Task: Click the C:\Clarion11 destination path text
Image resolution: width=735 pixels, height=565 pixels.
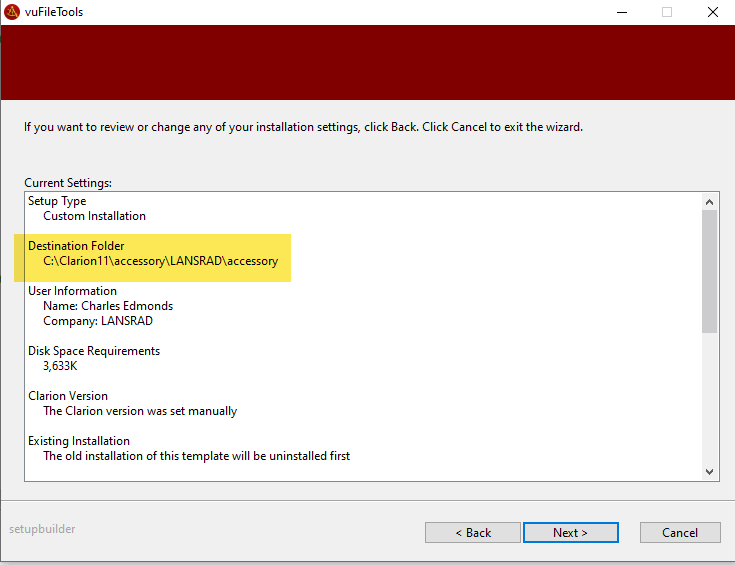Action: click(160, 261)
